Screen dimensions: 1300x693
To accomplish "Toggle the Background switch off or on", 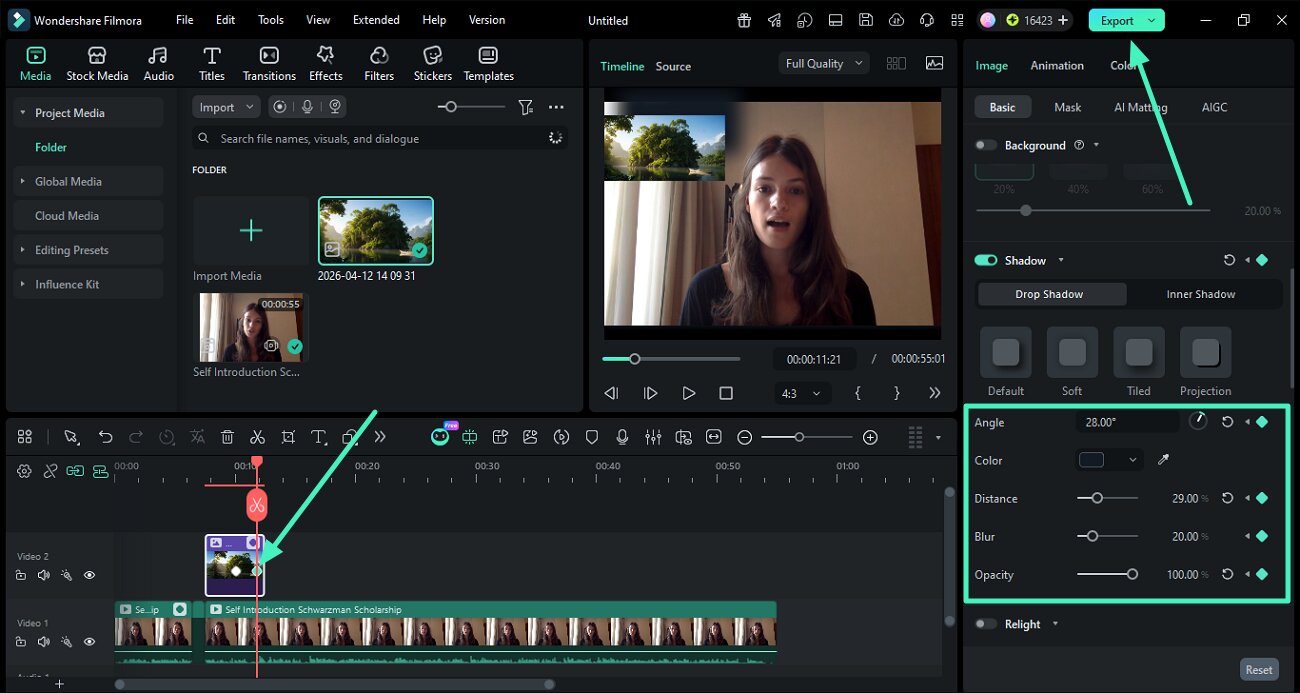I will click(x=986, y=145).
